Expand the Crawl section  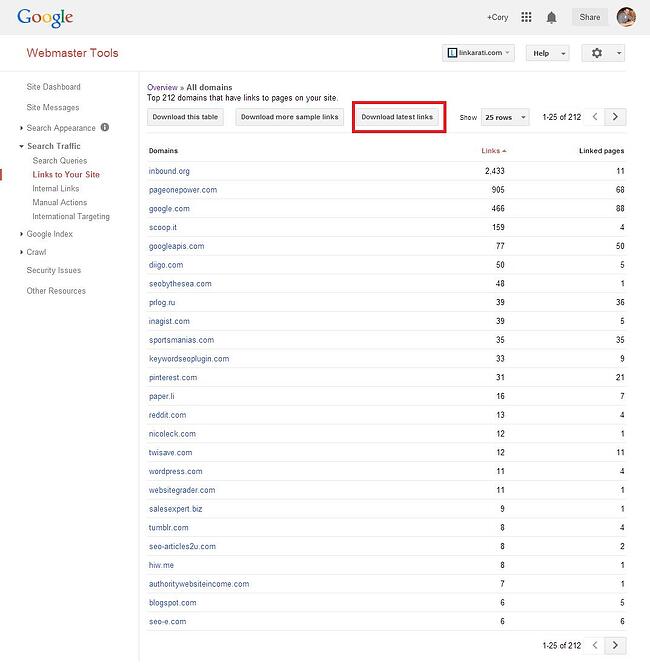(x=21, y=252)
